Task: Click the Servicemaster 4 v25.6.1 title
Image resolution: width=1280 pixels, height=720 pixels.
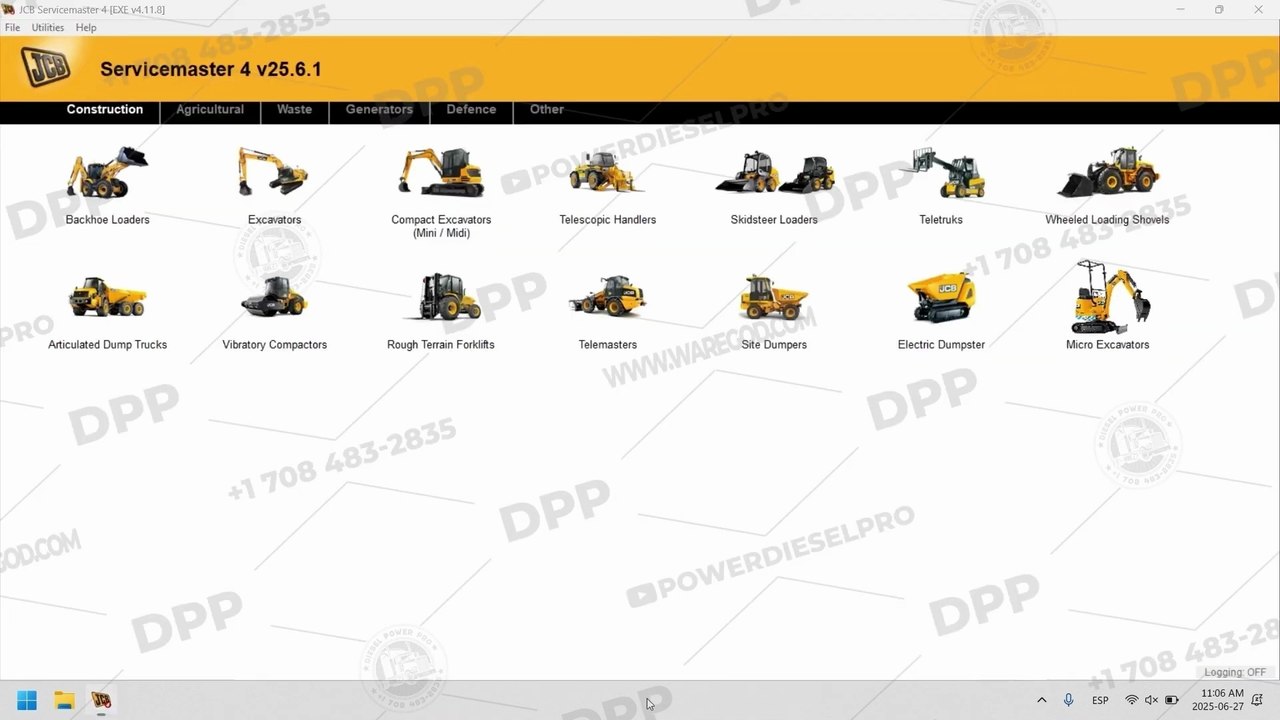Action: [x=211, y=69]
